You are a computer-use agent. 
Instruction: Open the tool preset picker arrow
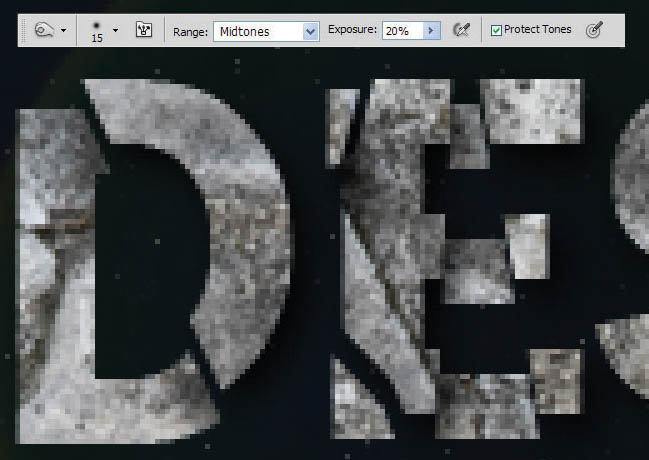click(x=64, y=31)
